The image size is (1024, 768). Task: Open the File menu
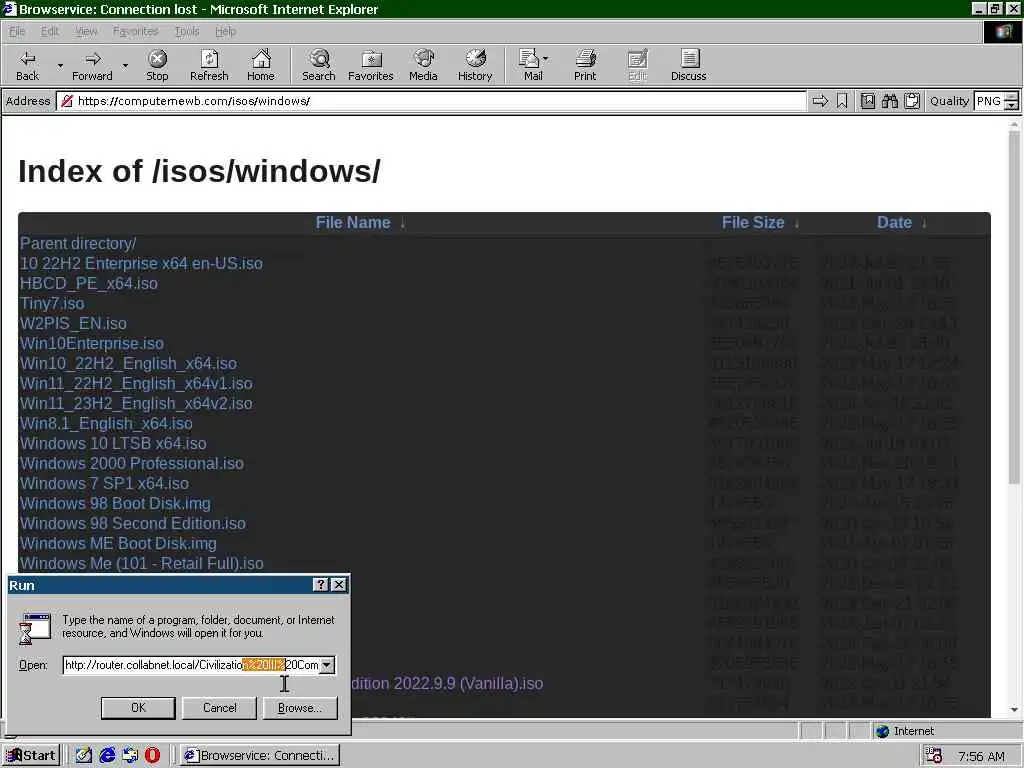coord(17,31)
